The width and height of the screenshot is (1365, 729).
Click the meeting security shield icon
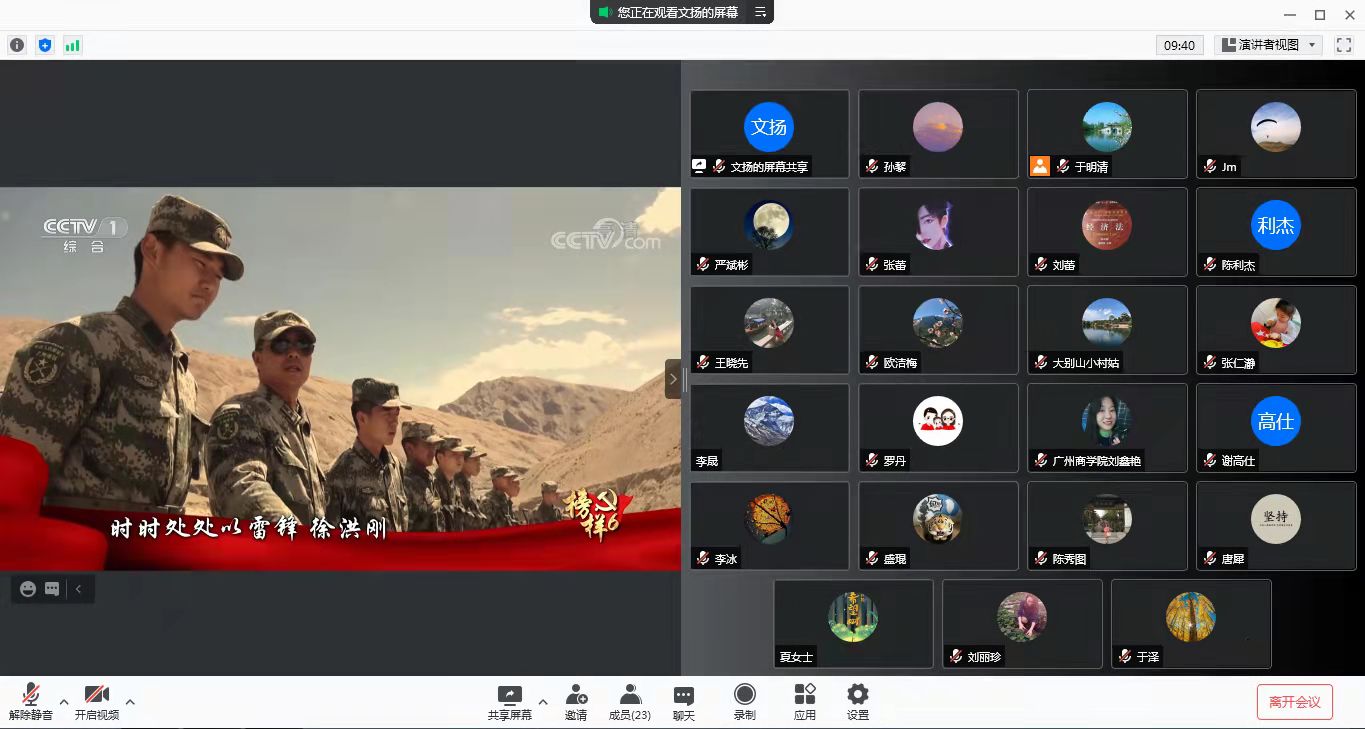click(44, 45)
